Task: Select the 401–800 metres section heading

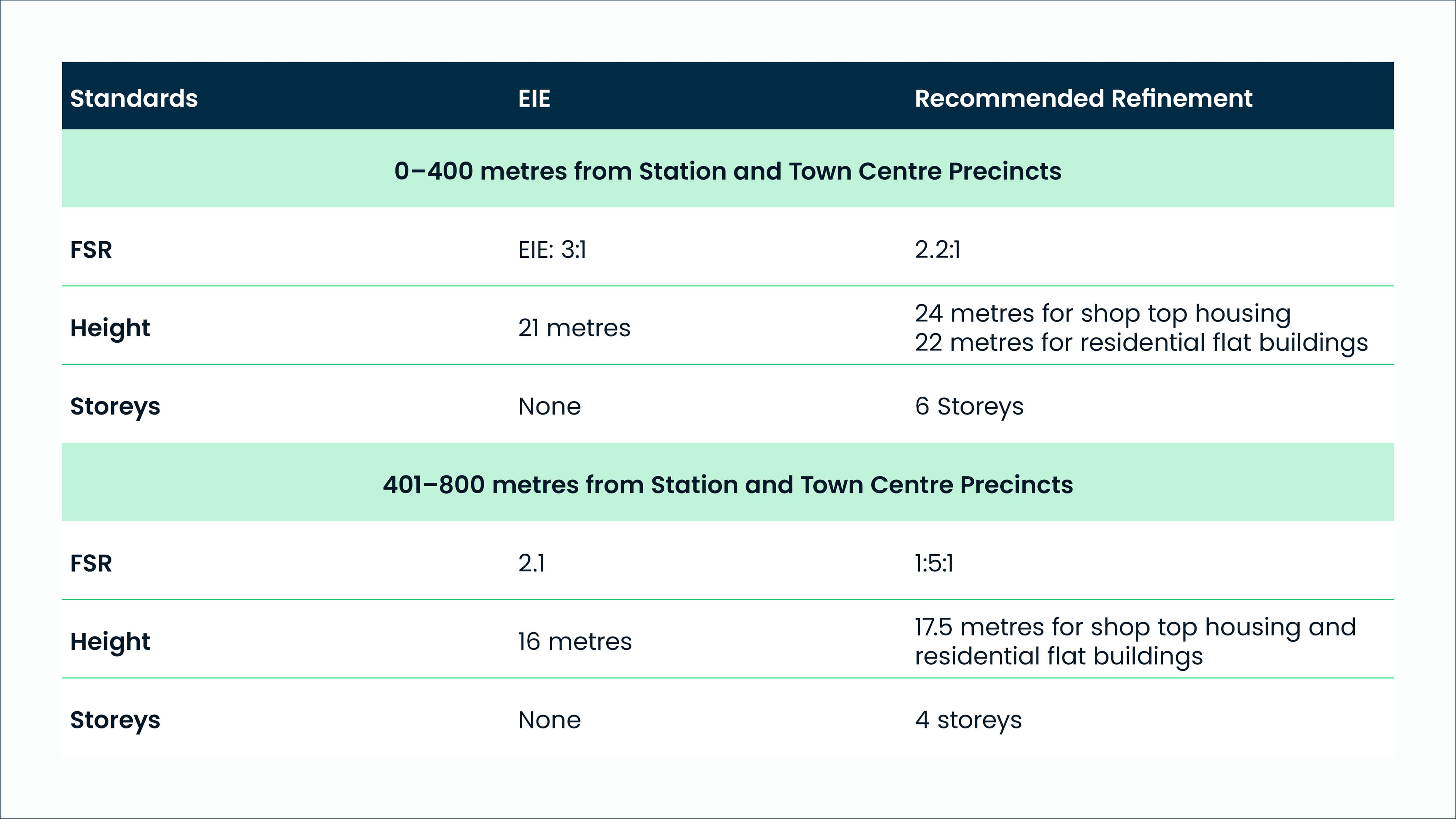Action: coord(728,485)
